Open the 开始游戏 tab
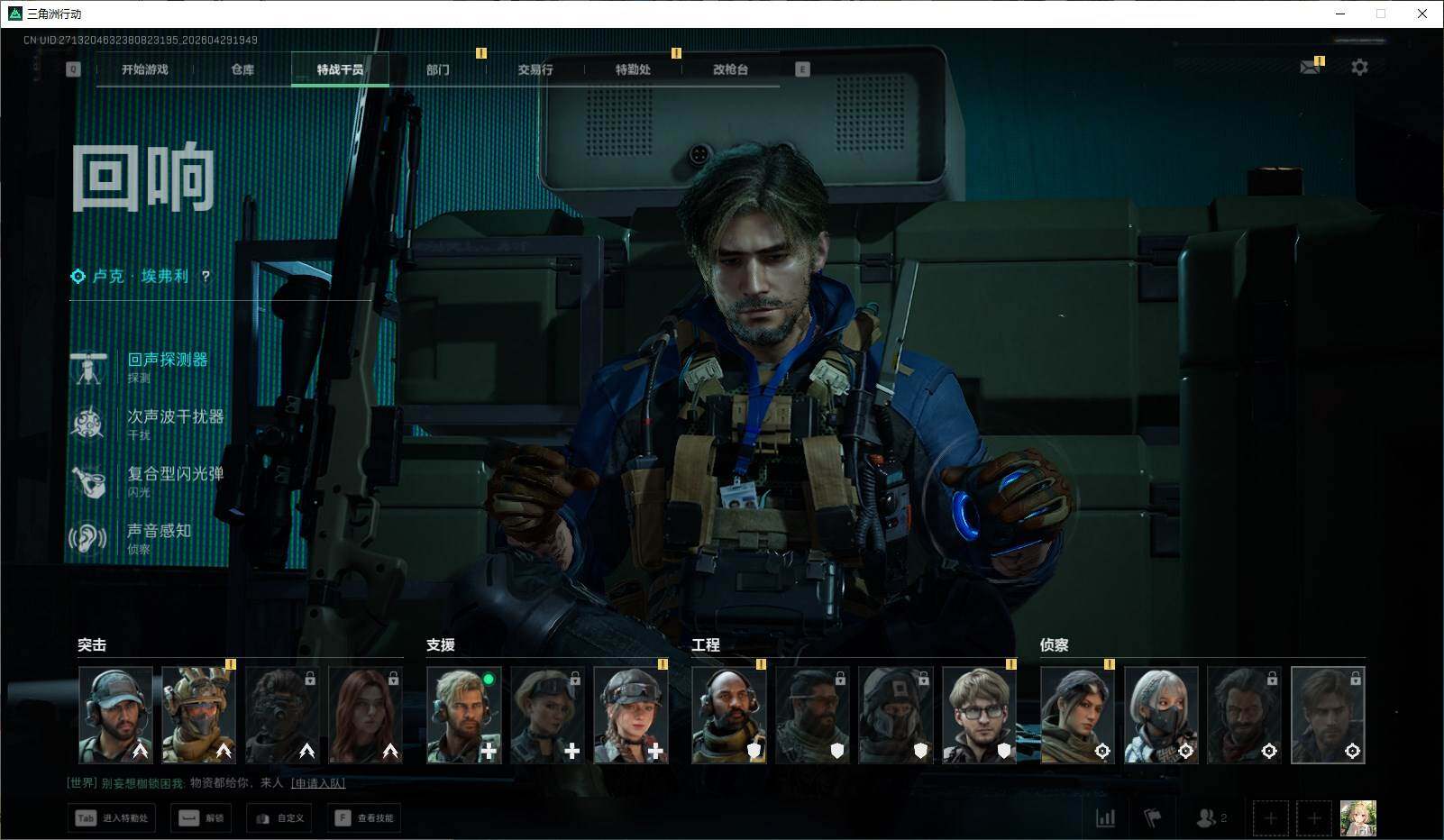 pos(145,69)
